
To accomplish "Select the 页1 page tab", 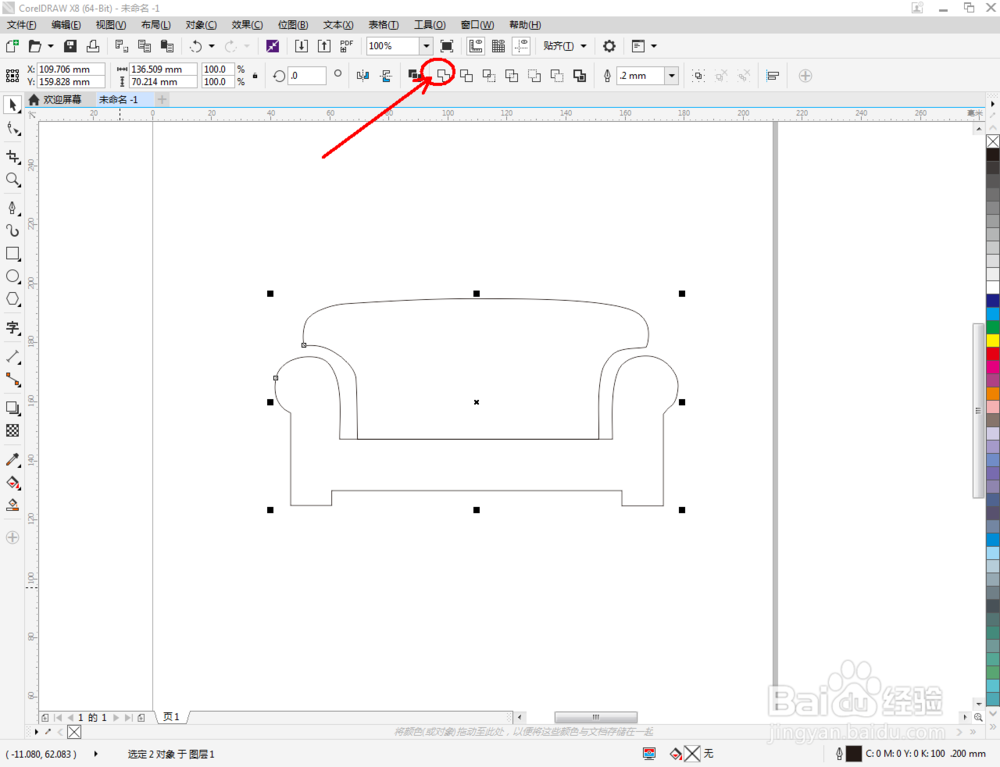I will 171,717.
